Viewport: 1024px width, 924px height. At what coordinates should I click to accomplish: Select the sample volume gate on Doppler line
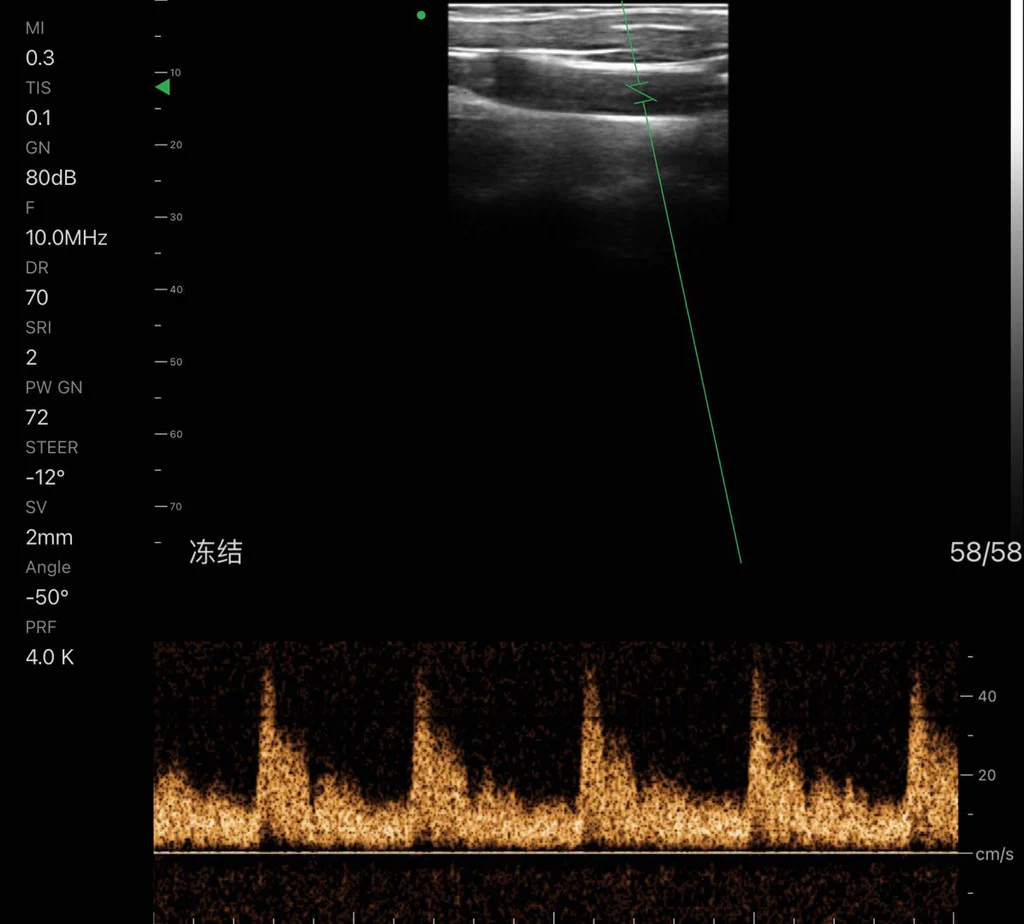(643, 93)
